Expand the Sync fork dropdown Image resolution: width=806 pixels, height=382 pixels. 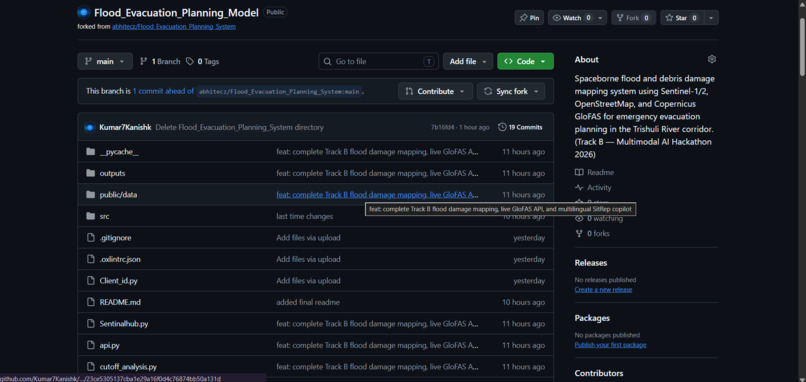click(511, 92)
